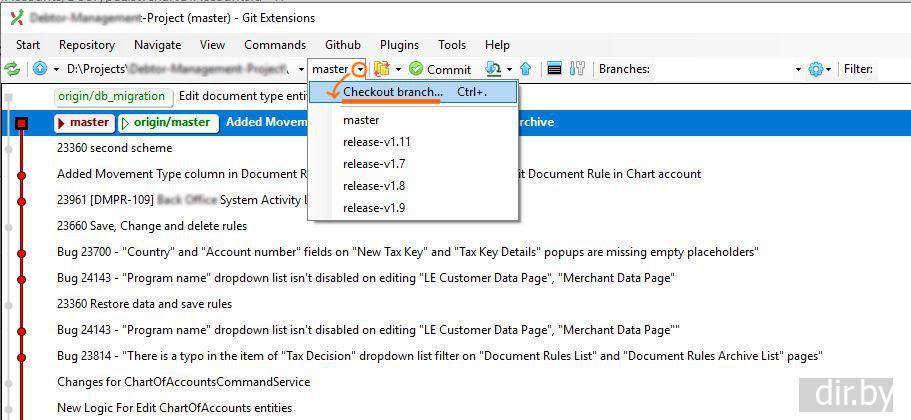Click the push up-arrow icon
The height and width of the screenshot is (420, 911).
[525, 69]
